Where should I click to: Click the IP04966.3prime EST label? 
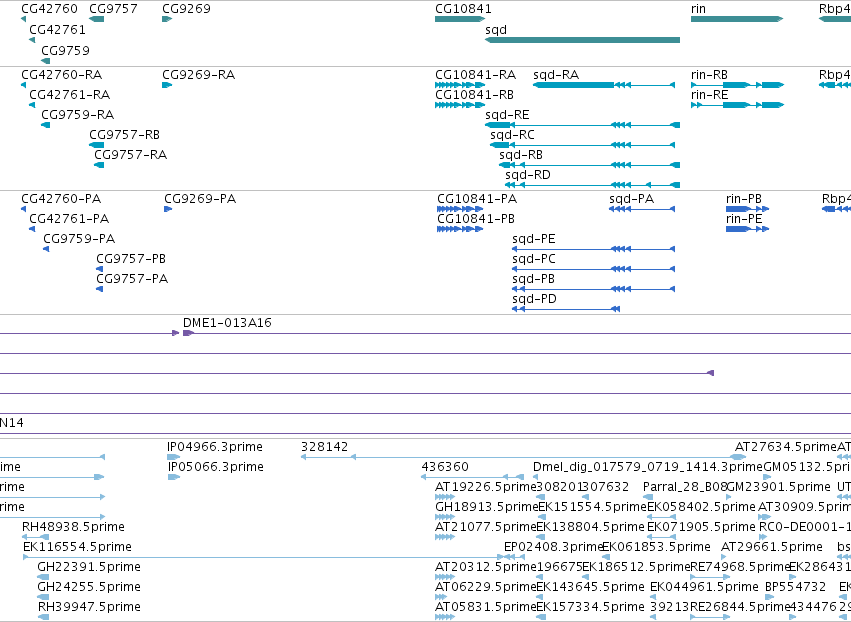215,447
